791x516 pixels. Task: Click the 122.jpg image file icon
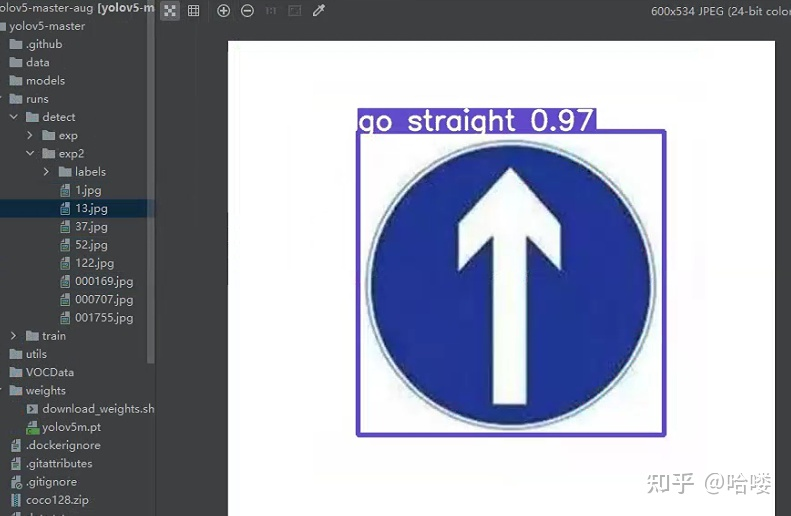point(65,263)
